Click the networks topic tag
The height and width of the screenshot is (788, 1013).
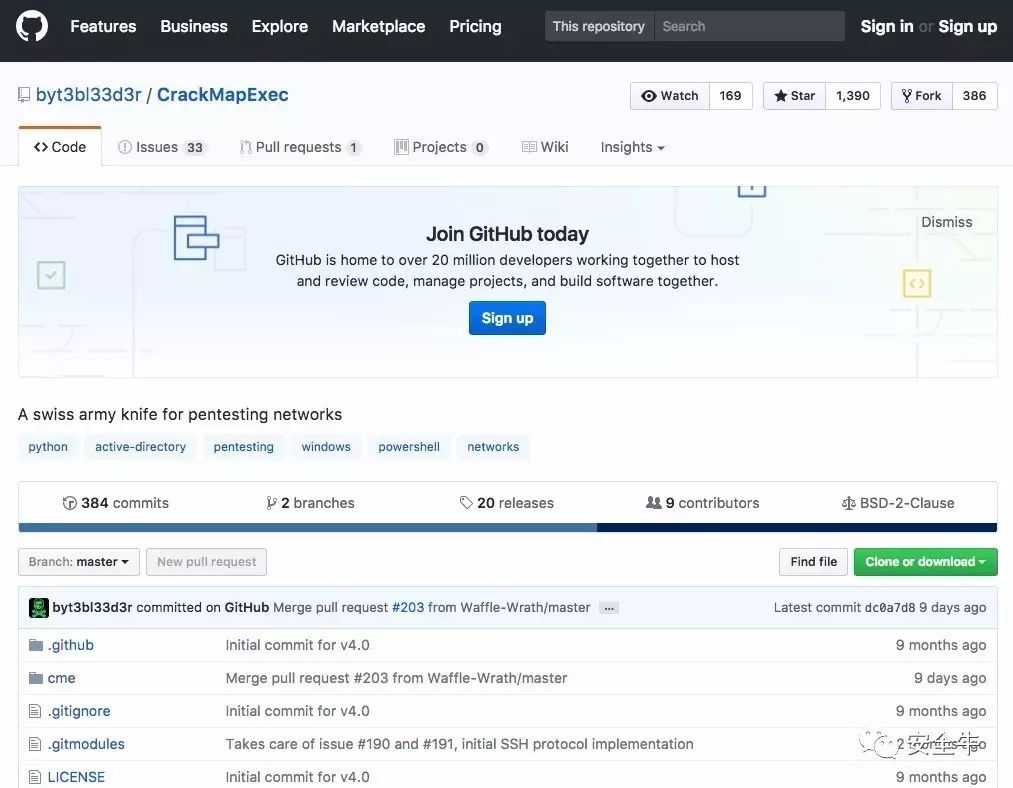point(493,447)
